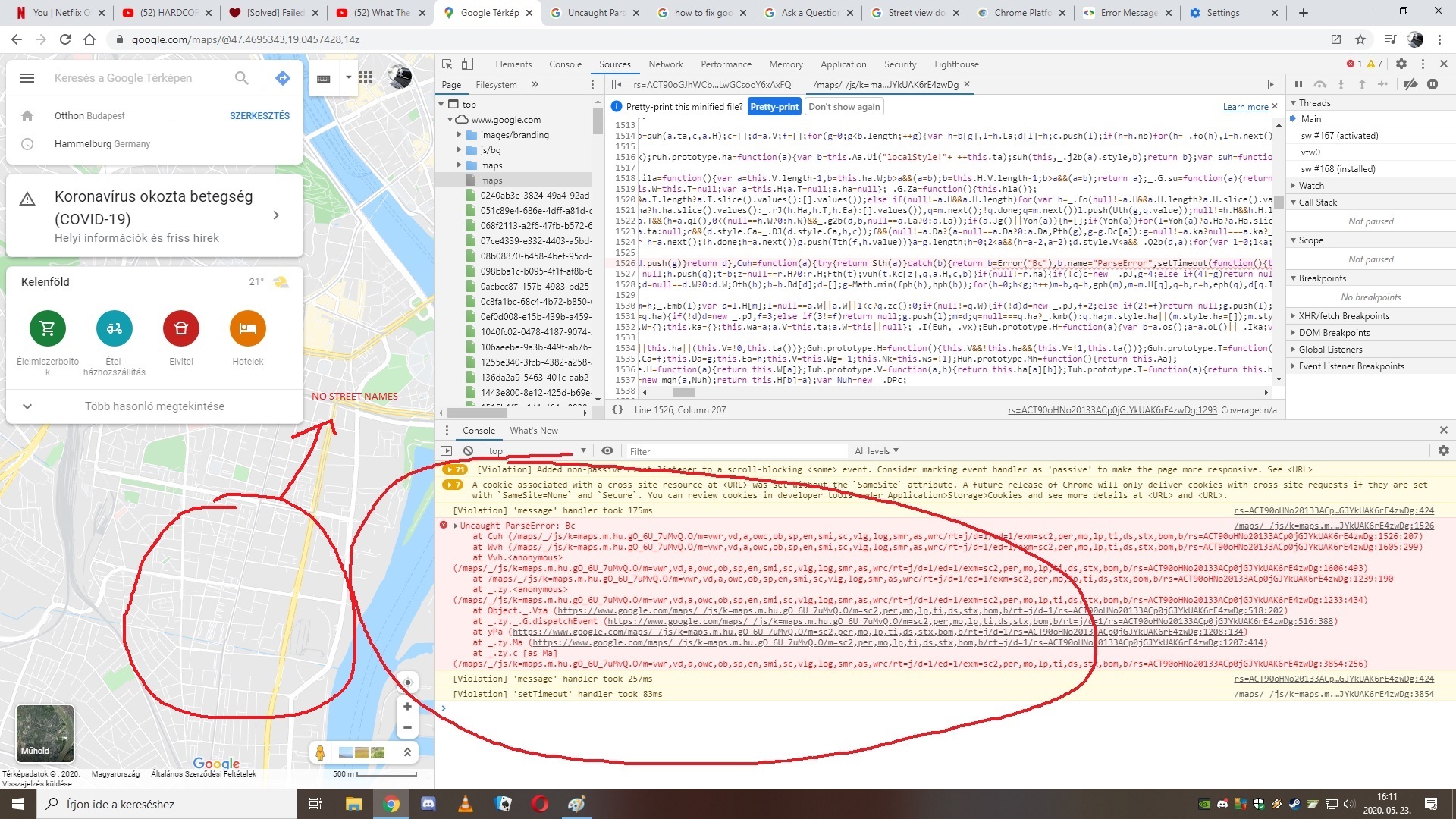Click the Street View pegman
Screen dimensions: 1456x819
tap(320, 753)
